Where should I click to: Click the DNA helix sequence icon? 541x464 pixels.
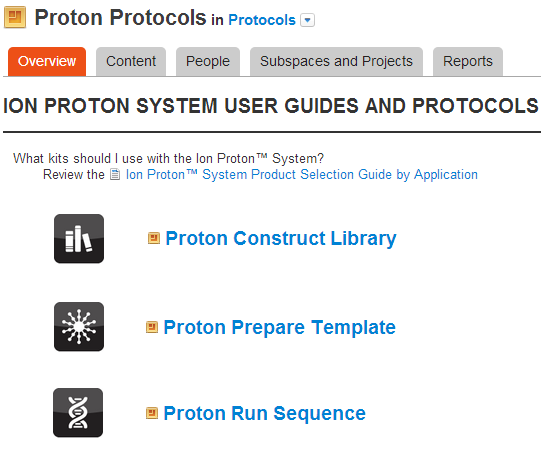pos(78,413)
